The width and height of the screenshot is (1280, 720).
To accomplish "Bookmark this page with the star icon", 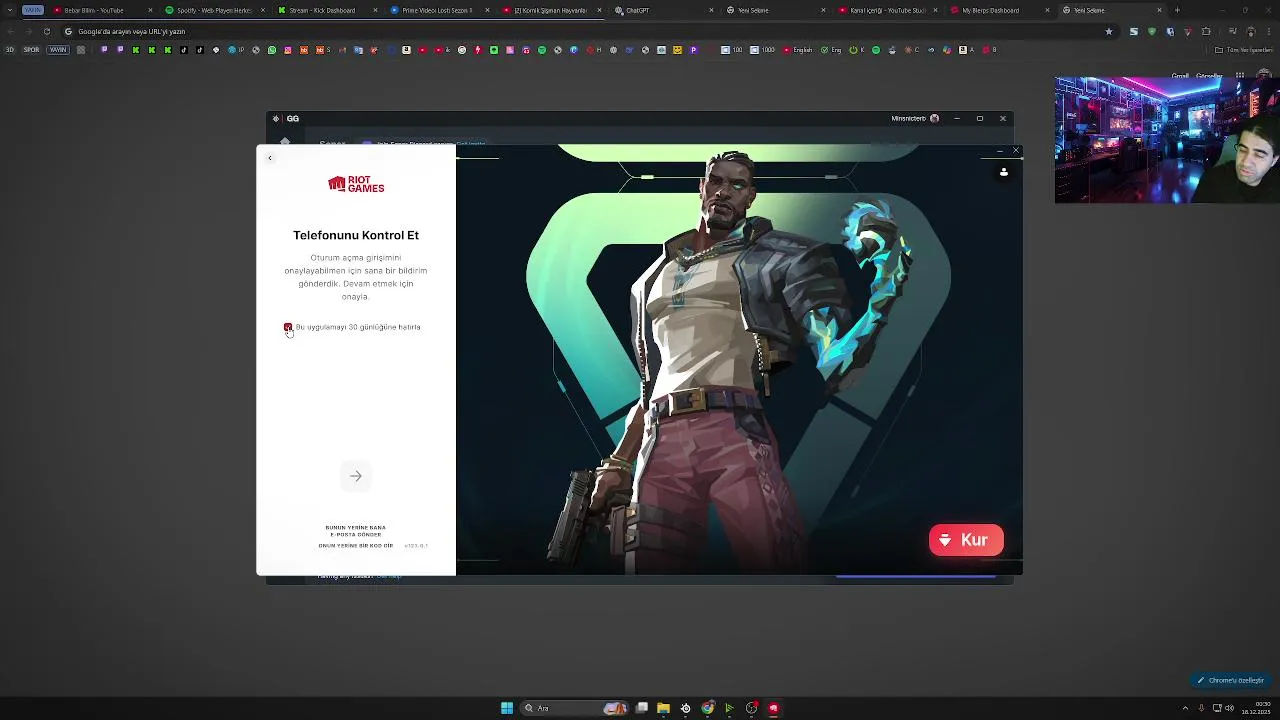I will 1108,31.
